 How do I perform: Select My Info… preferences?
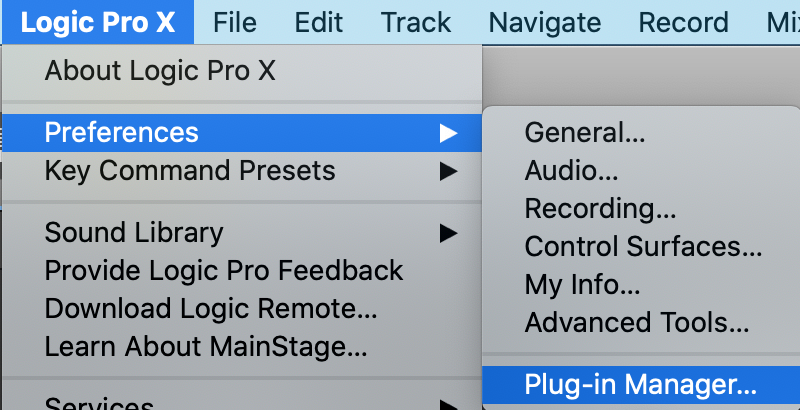[x=581, y=285]
